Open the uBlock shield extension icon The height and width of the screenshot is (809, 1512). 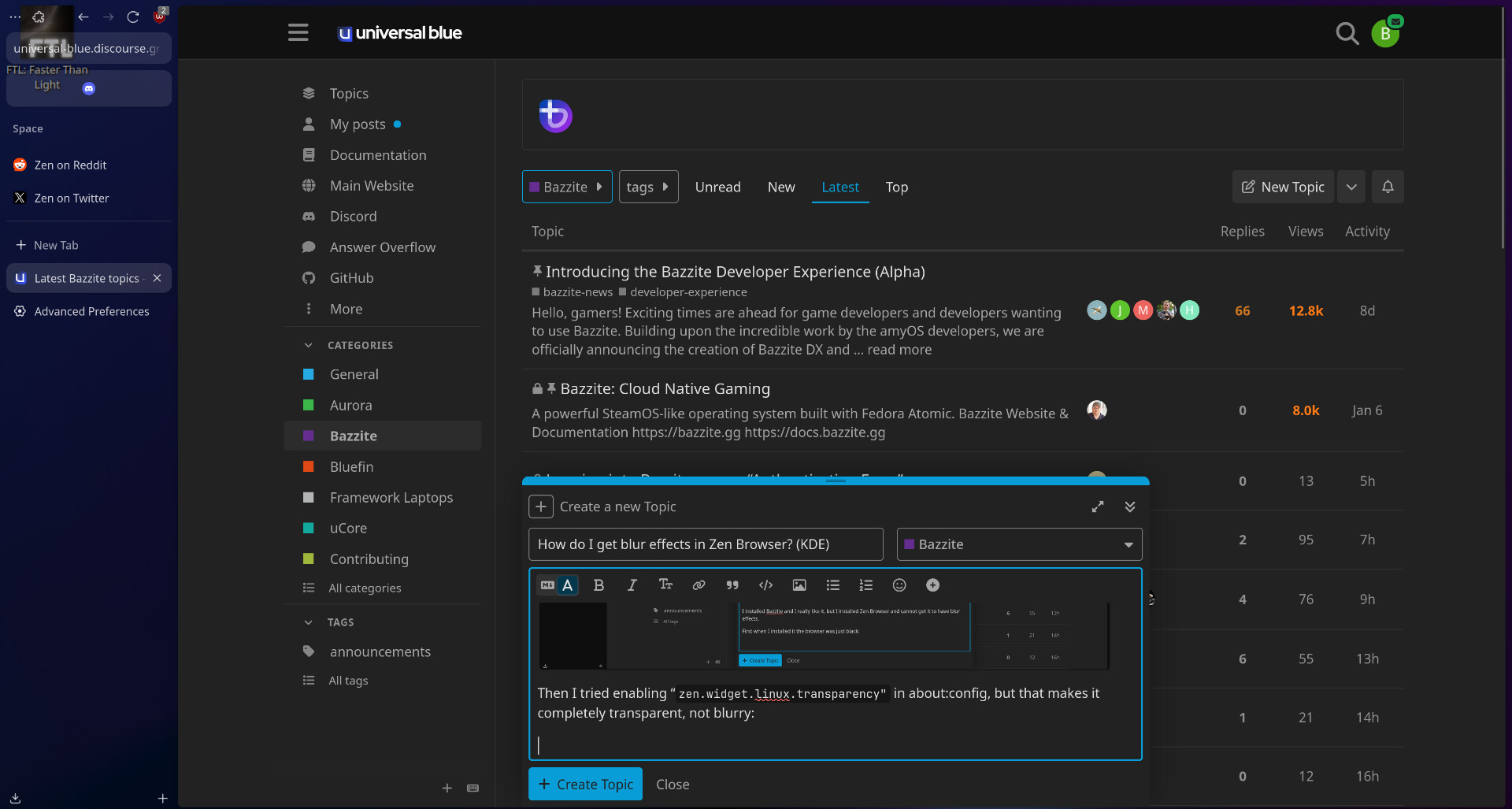pyautogui.click(x=160, y=15)
